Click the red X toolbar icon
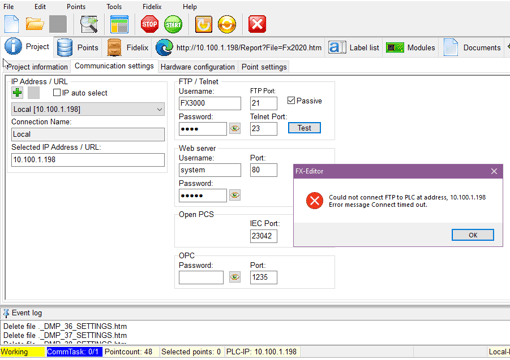 [x=257, y=24]
